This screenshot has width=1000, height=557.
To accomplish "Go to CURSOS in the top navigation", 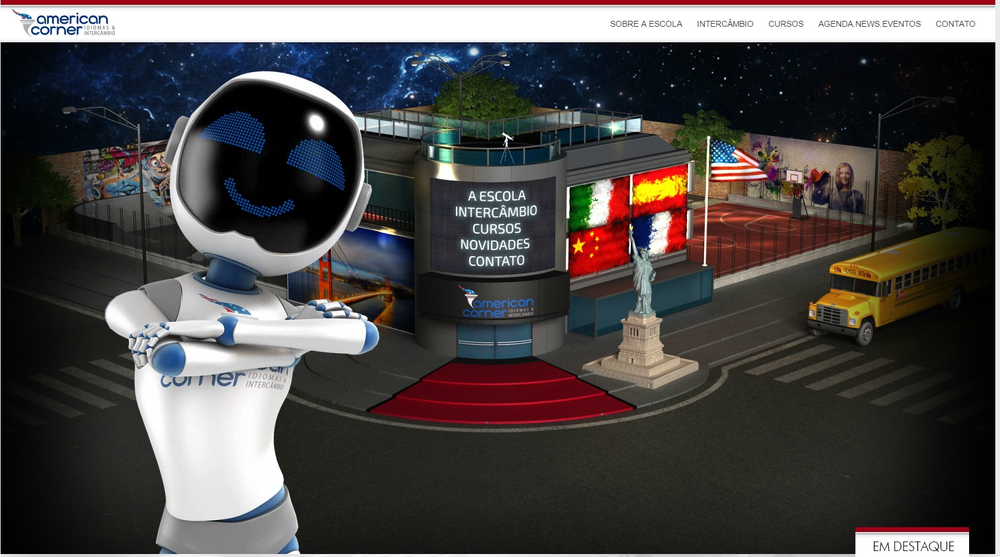I will point(785,24).
